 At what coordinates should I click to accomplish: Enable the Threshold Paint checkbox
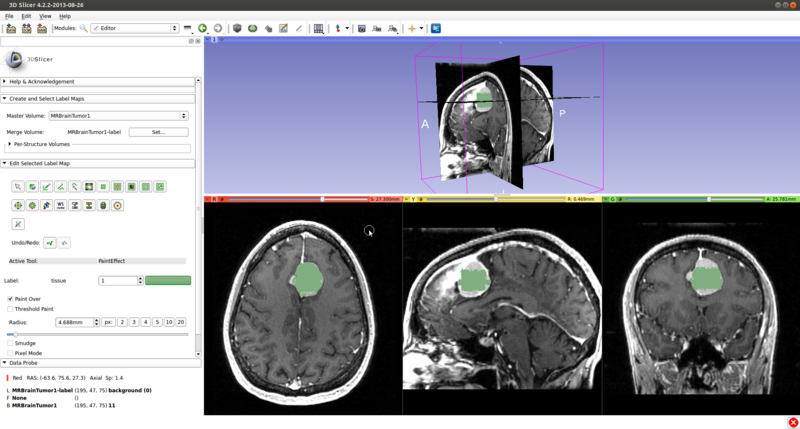pyautogui.click(x=11, y=309)
